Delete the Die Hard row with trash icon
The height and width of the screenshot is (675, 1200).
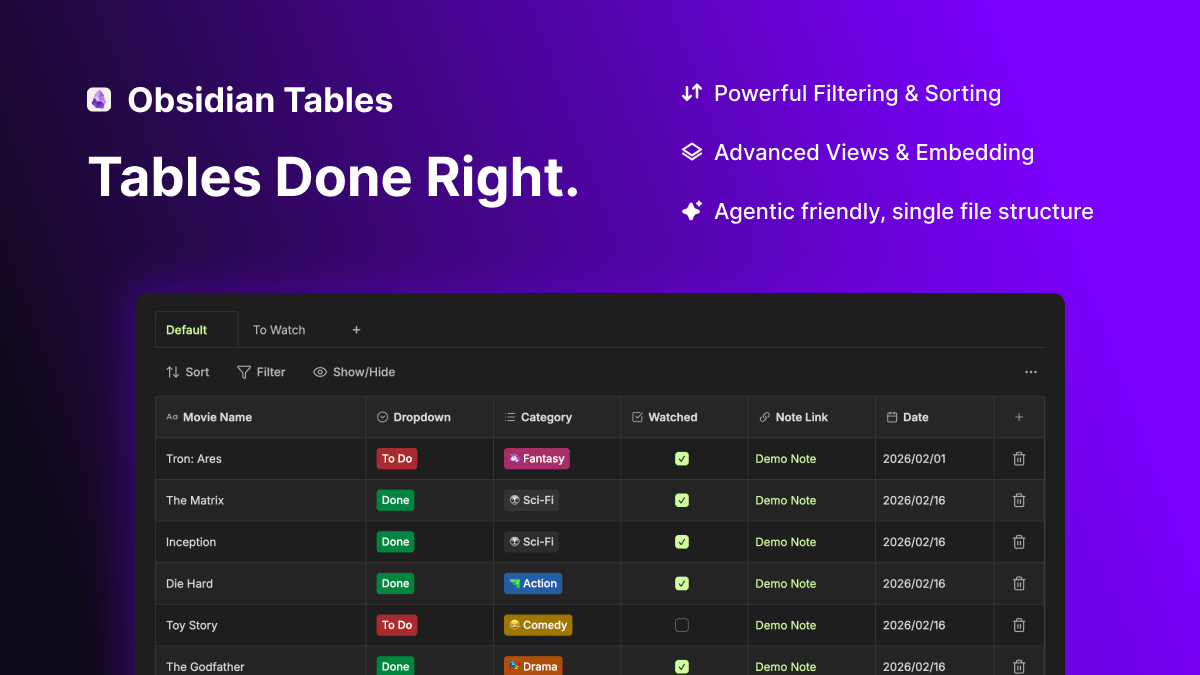pos(1019,583)
